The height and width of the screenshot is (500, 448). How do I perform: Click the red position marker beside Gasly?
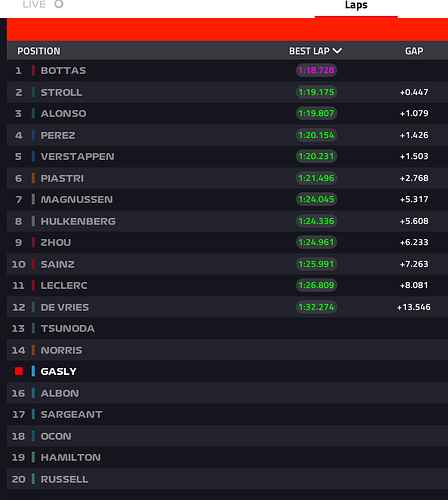point(19,371)
